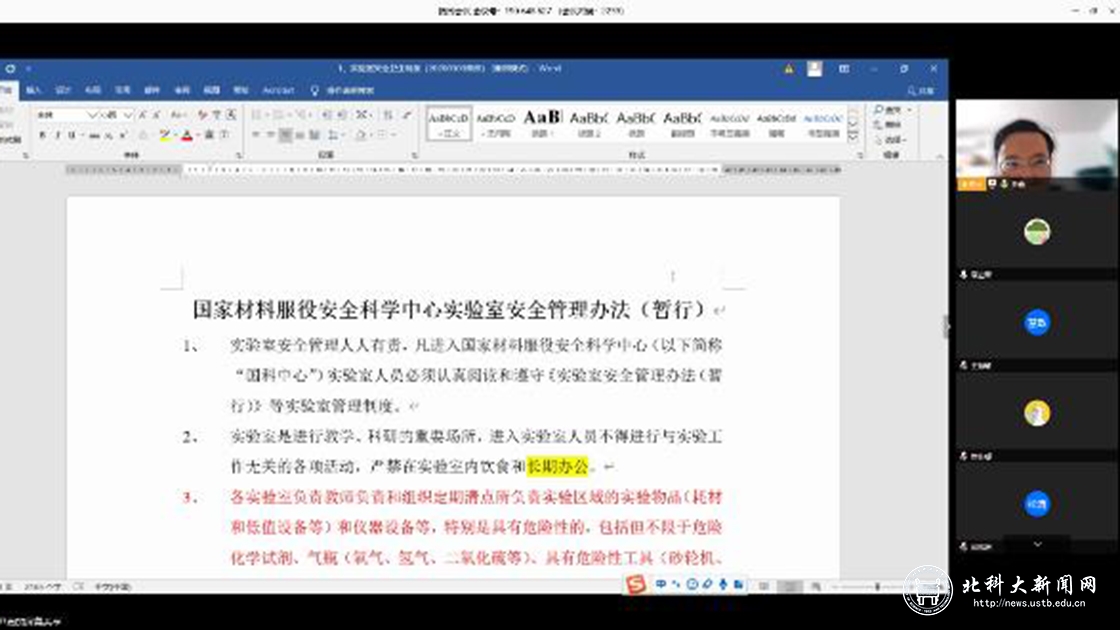1120x630 pixels.
Task: Apply the 正文 (Normal) style
Action: click(x=449, y=124)
